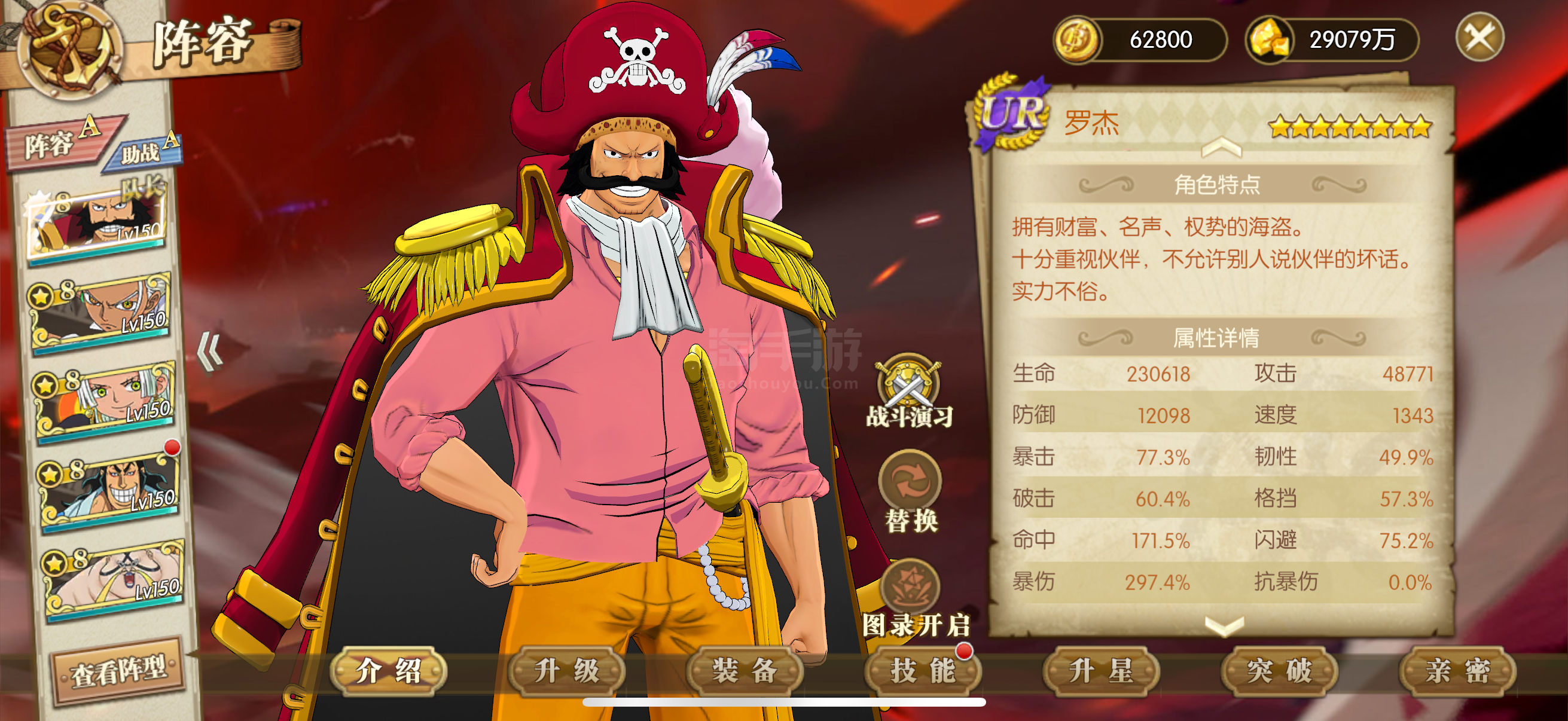Close the lineup screen with X
The width and height of the screenshot is (1568, 721).
pyautogui.click(x=1479, y=37)
